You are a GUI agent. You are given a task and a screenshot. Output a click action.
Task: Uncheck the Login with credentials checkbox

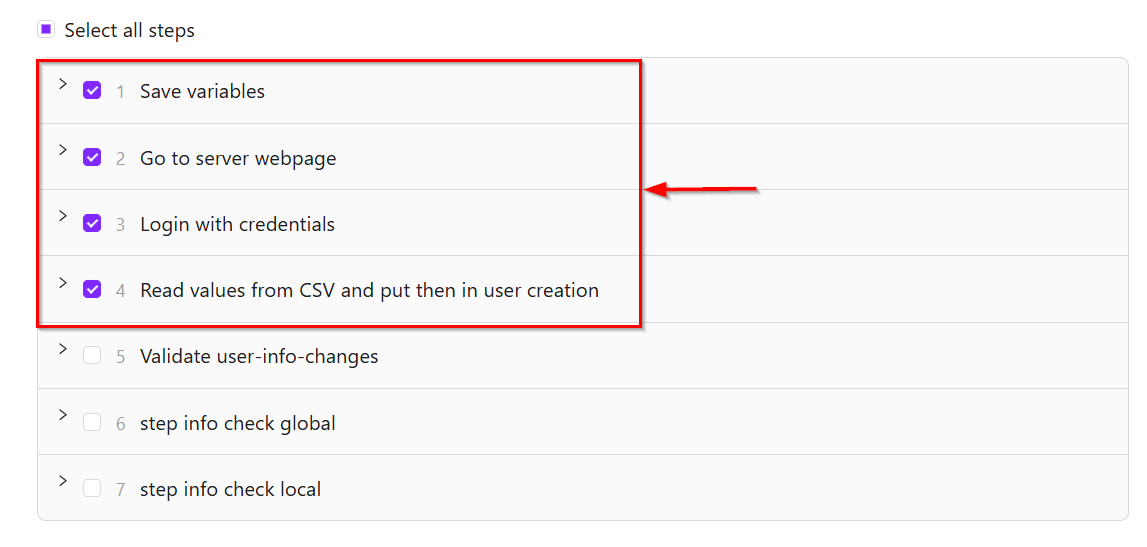click(x=92, y=223)
